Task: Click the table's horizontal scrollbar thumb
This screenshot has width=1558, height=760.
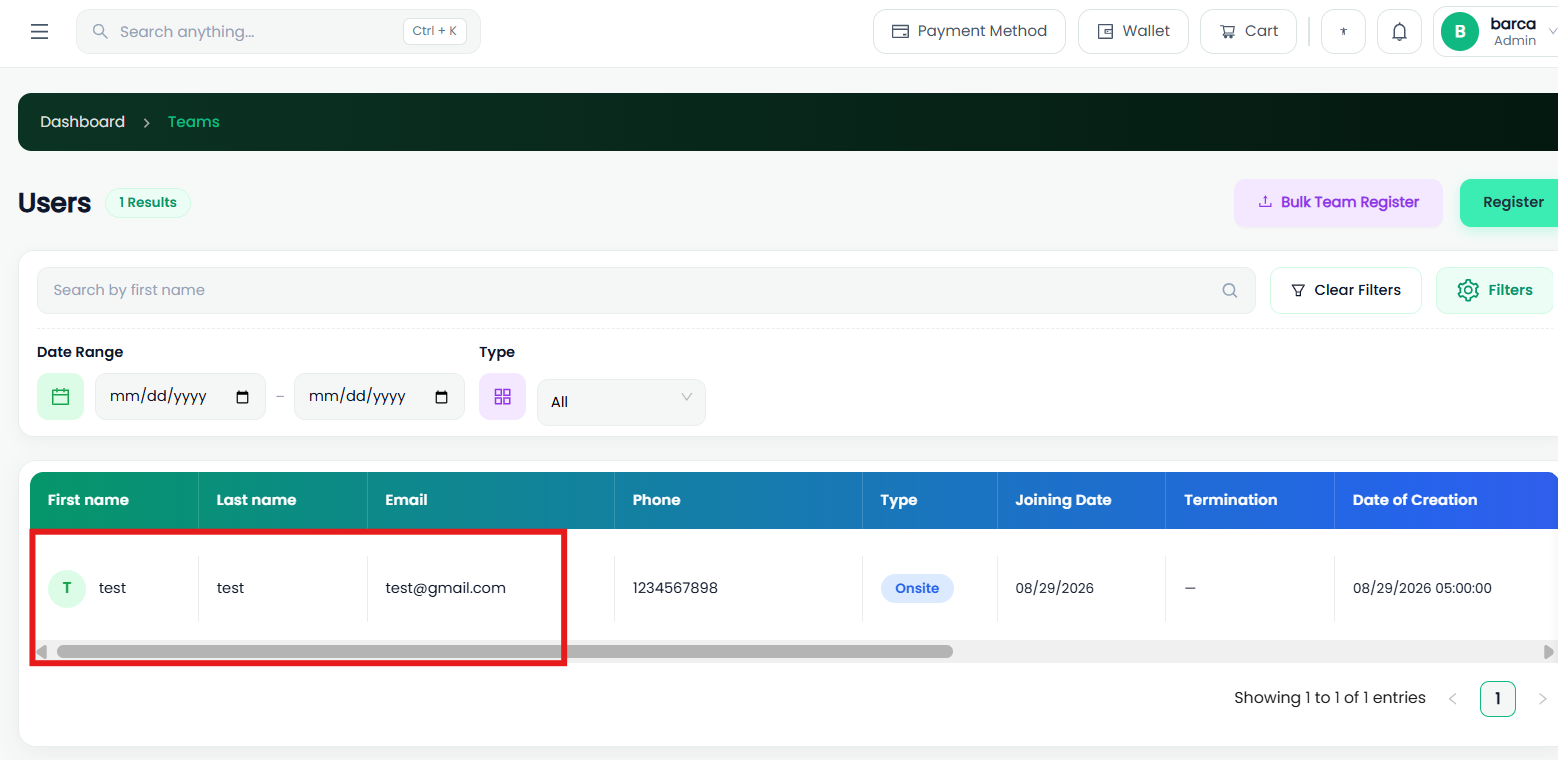Action: pos(504,652)
